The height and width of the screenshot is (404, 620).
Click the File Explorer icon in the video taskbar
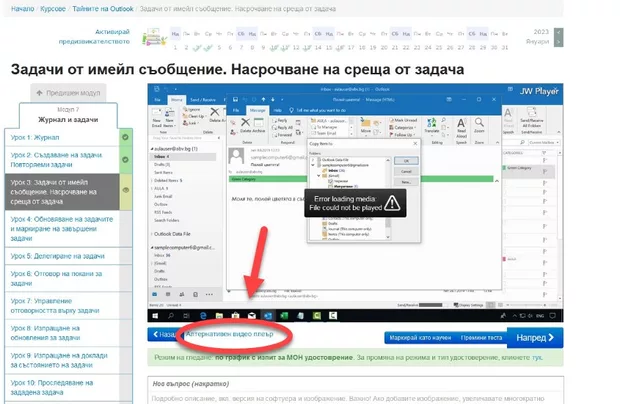(219, 315)
